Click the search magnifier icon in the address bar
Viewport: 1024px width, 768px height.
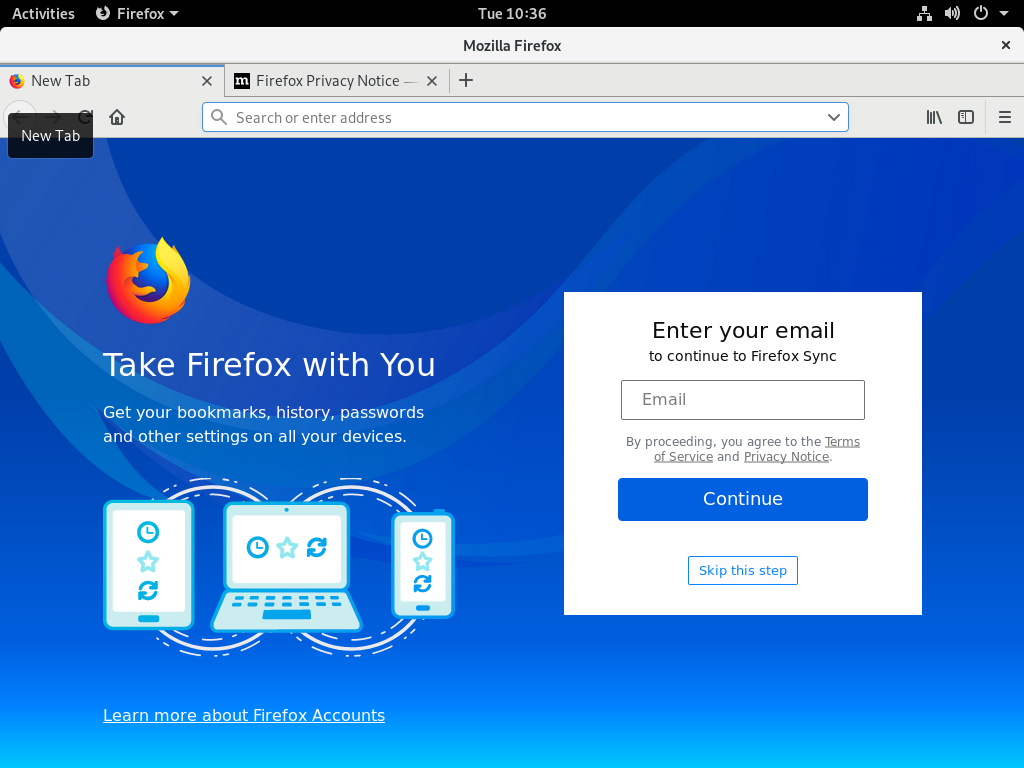click(x=219, y=117)
